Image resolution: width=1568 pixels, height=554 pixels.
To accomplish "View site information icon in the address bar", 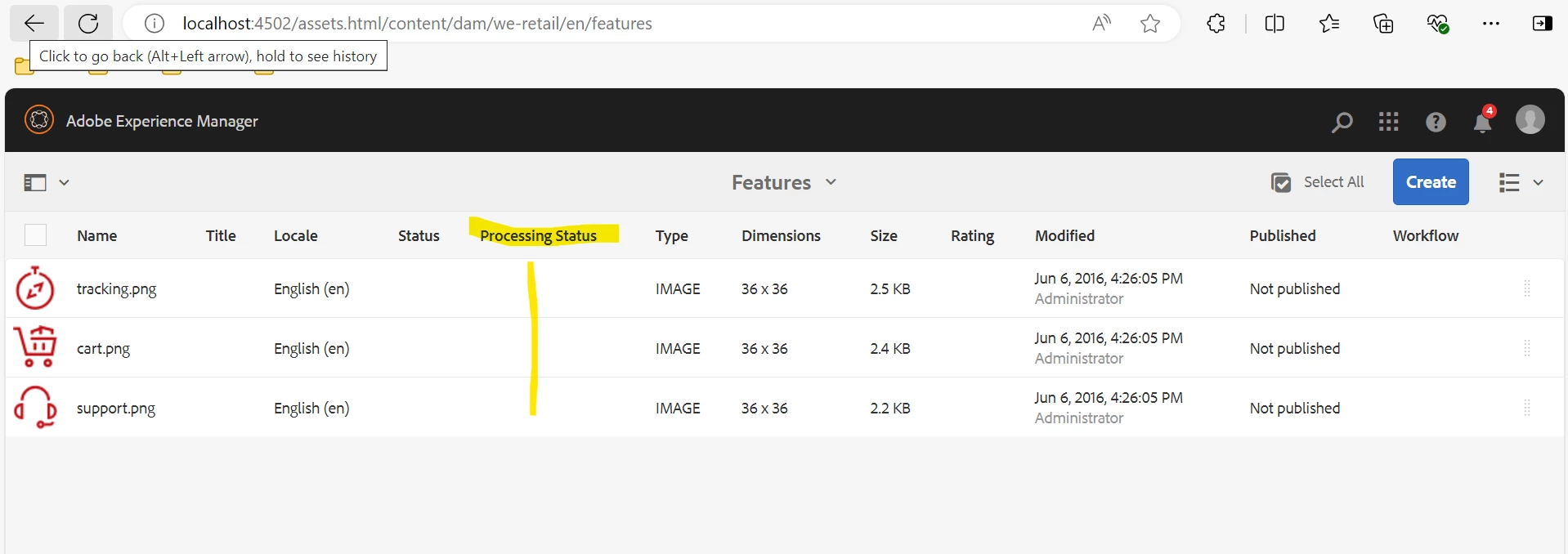I will [155, 24].
